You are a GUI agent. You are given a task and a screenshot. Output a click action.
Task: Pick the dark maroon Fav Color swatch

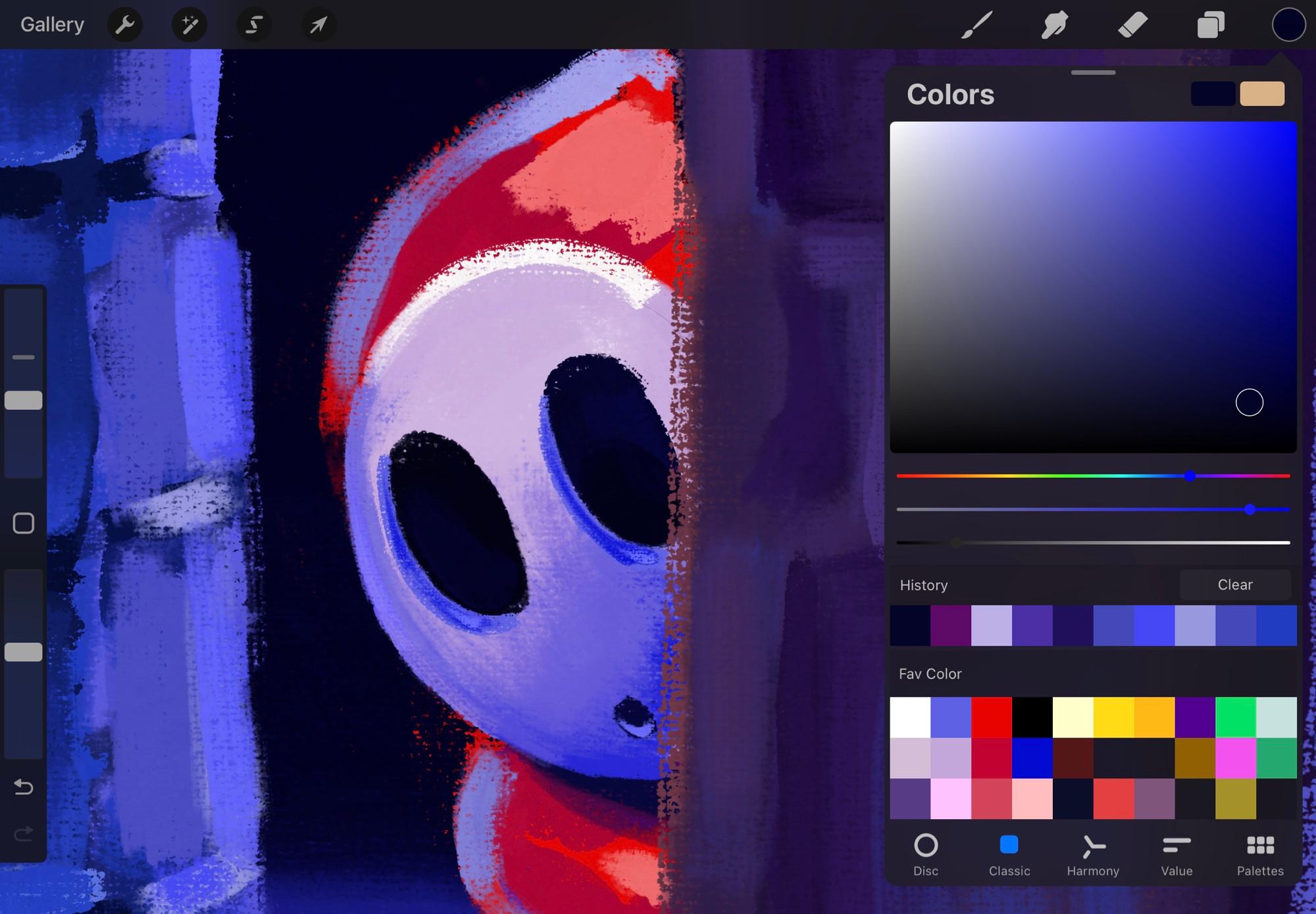[x=1073, y=758]
